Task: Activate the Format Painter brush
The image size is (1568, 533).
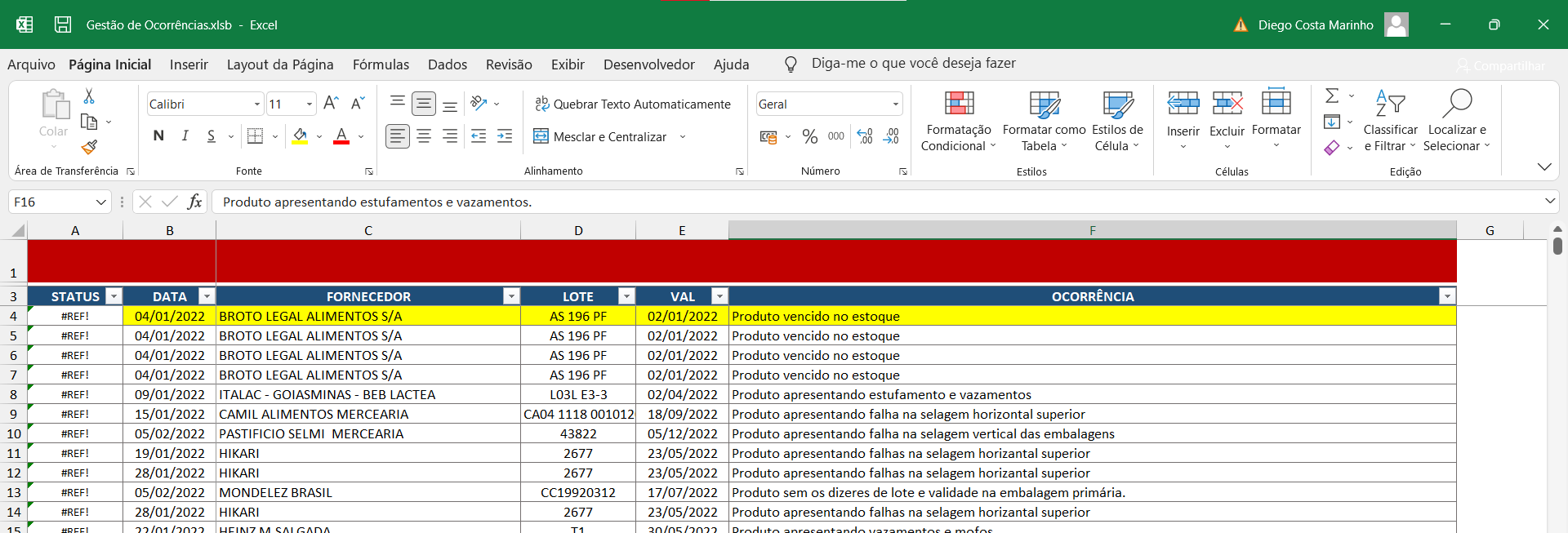Action: click(x=89, y=147)
